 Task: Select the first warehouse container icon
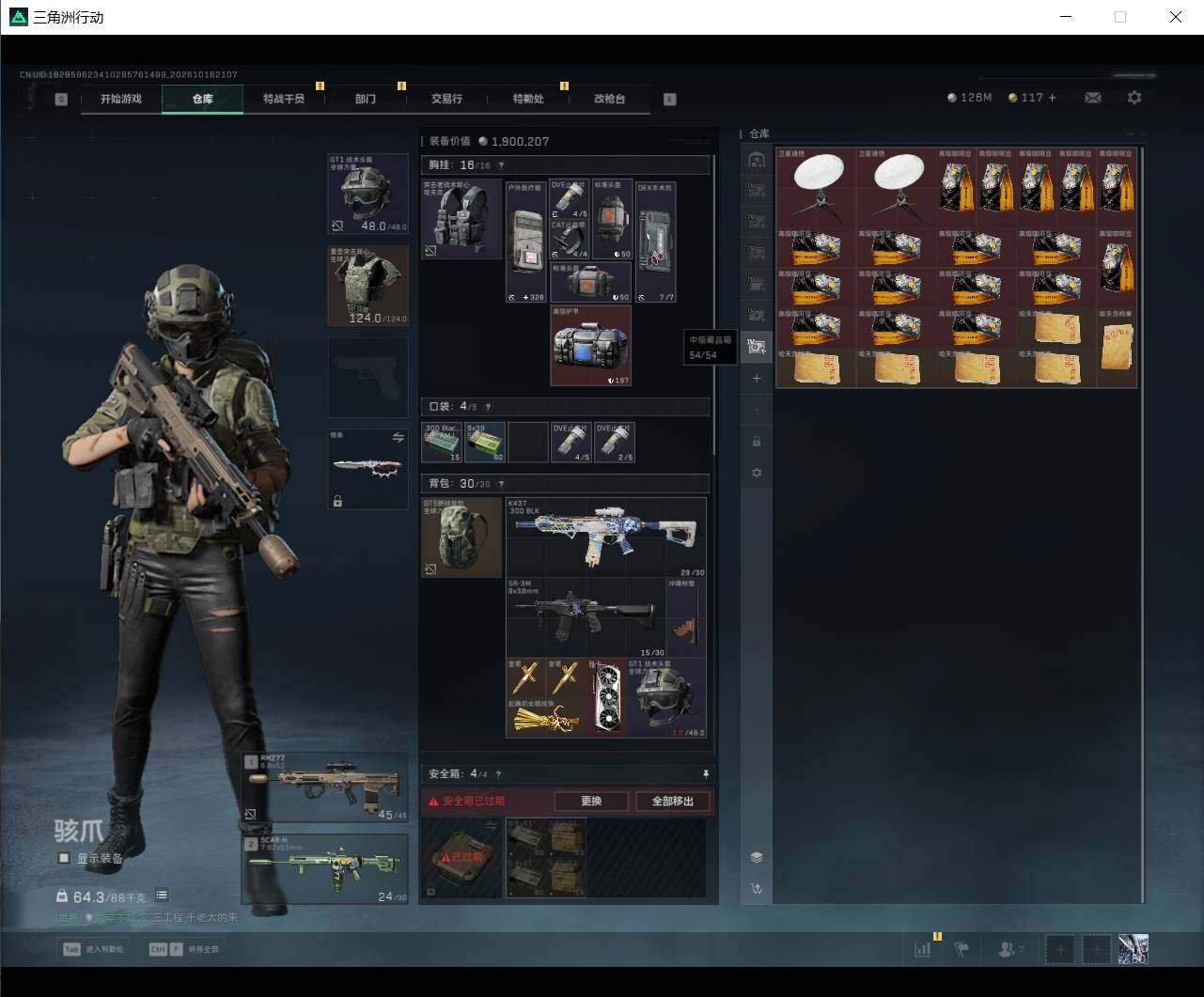(x=757, y=160)
